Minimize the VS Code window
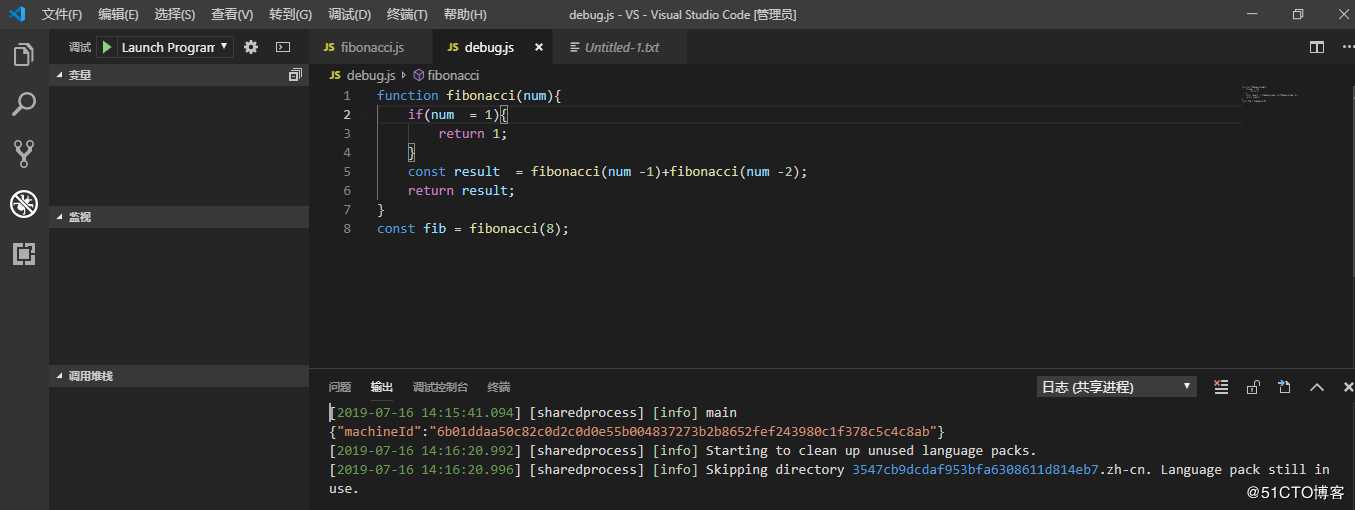This screenshot has height=510, width=1355. pos(1252,14)
